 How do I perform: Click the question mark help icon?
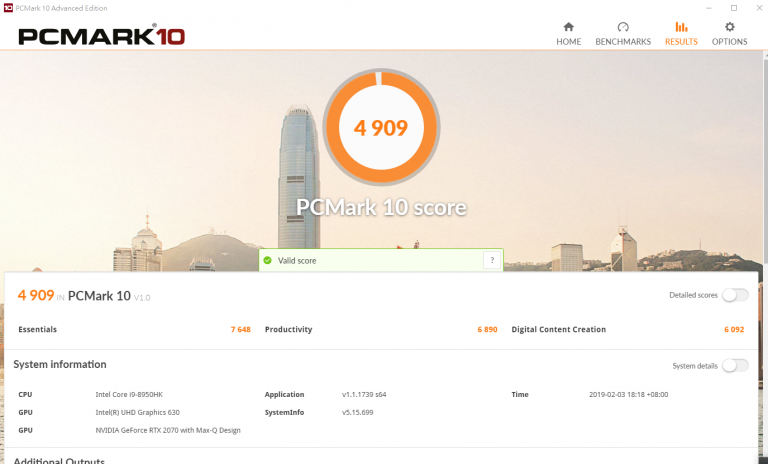pyautogui.click(x=492, y=260)
